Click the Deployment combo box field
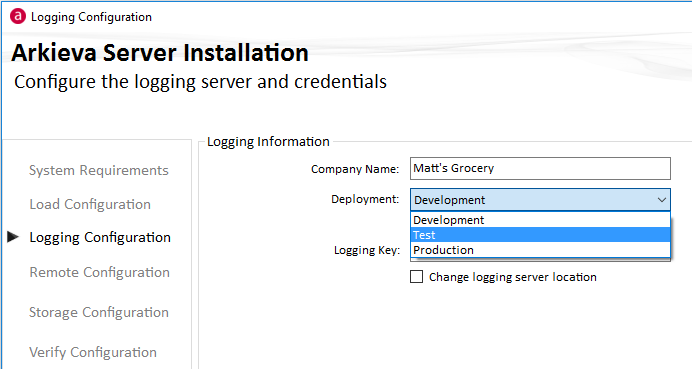 tap(540, 200)
